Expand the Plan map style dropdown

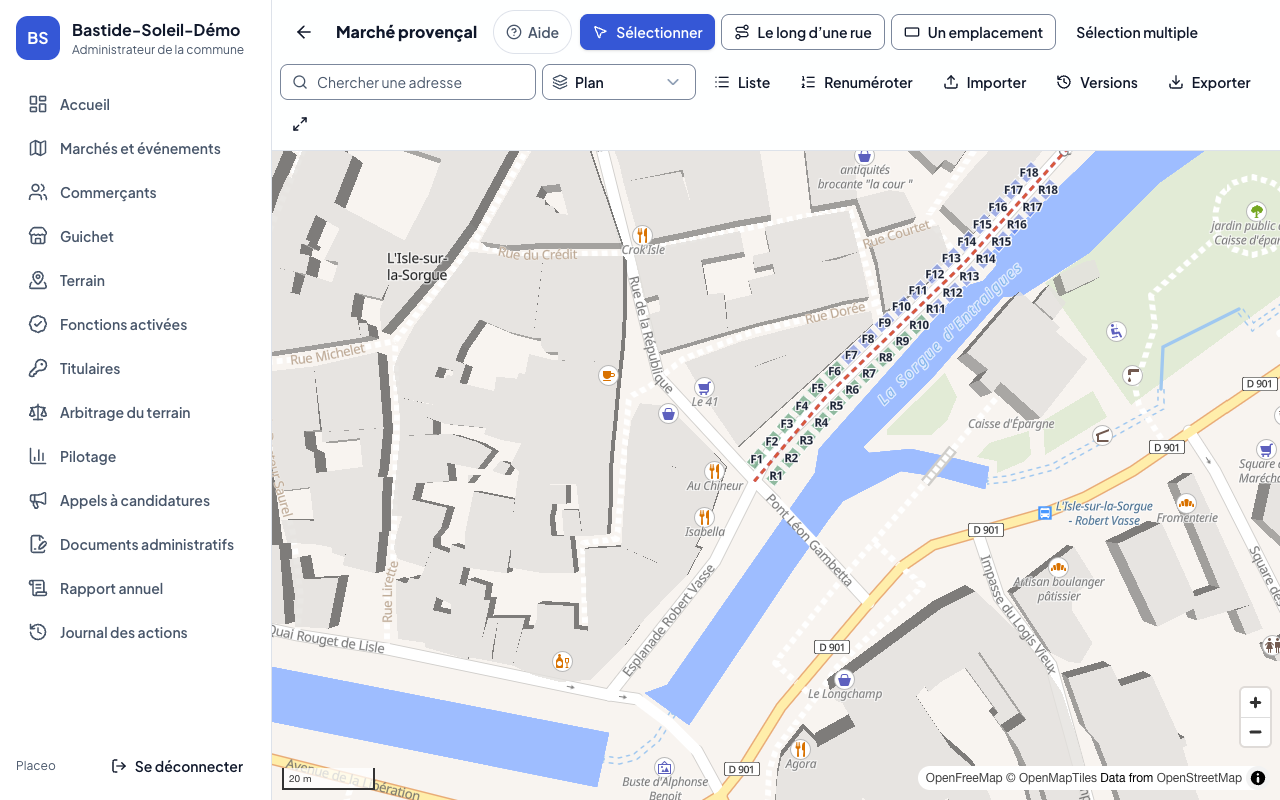(618, 82)
